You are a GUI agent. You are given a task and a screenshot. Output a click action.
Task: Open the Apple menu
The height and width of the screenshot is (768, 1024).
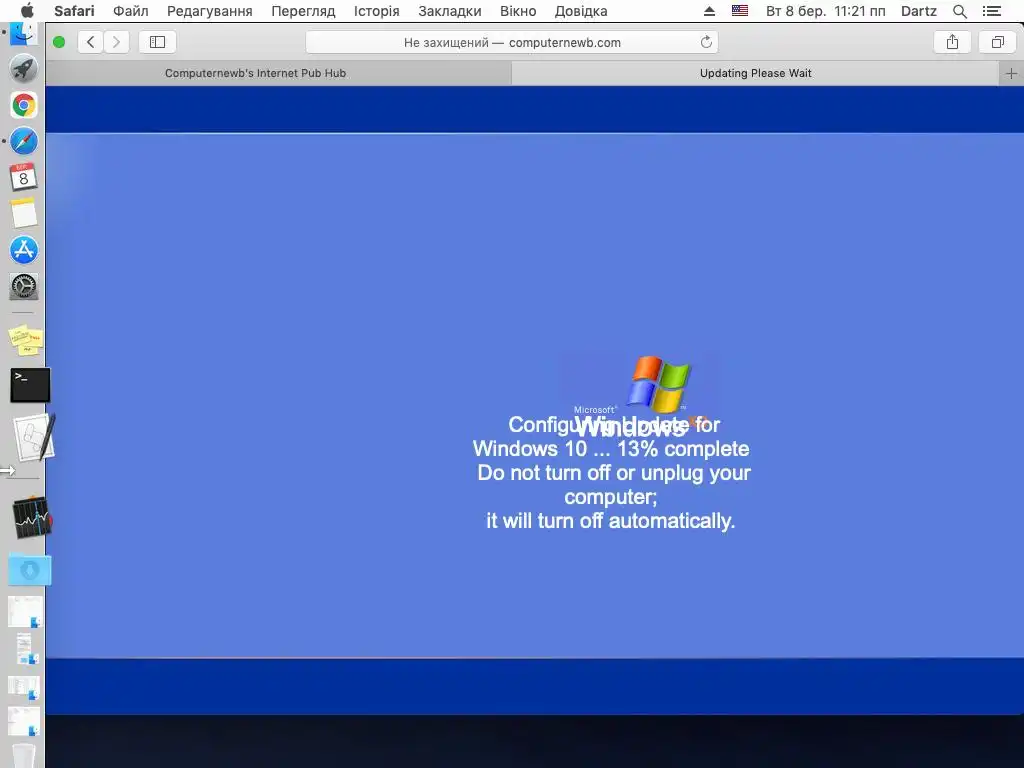[x=27, y=11]
